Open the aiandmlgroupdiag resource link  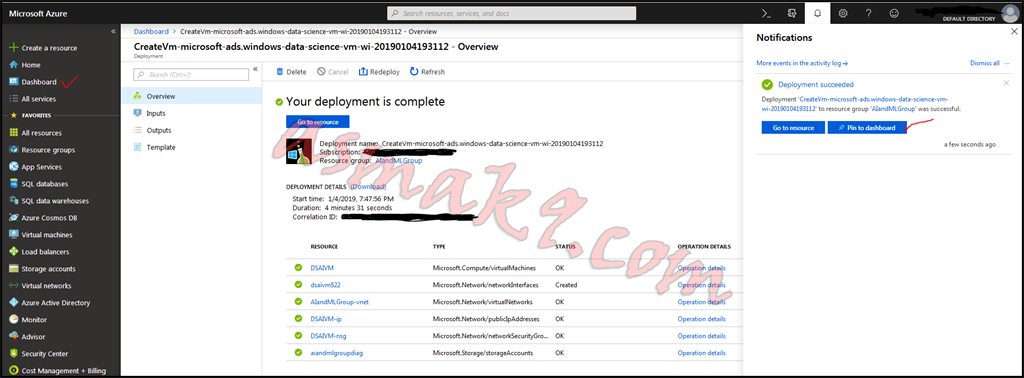pyautogui.click(x=335, y=353)
